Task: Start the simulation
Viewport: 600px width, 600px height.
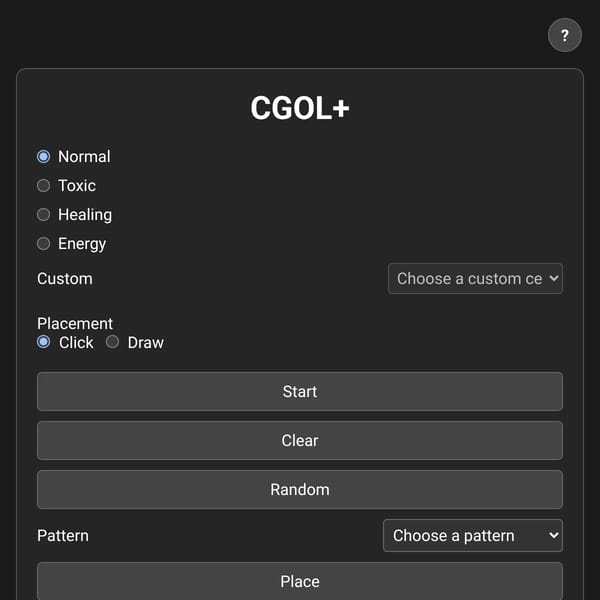Action: coord(300,391)
